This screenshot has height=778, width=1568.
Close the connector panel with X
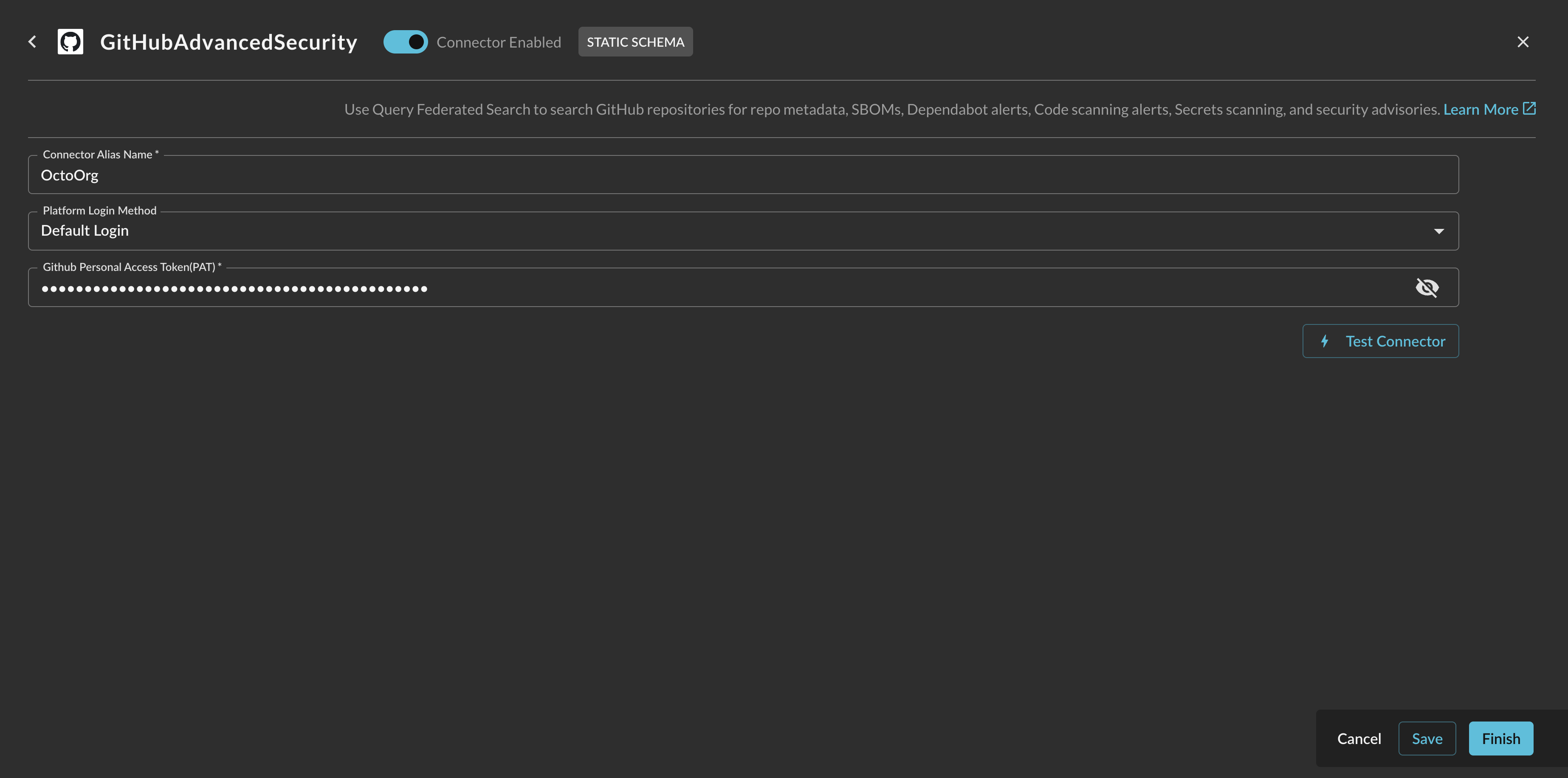1523,42
